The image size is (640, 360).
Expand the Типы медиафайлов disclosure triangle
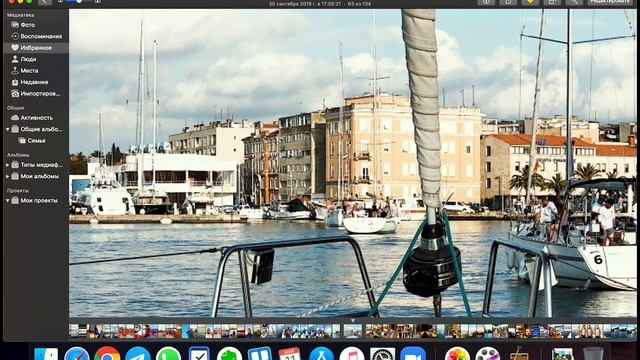7,165
